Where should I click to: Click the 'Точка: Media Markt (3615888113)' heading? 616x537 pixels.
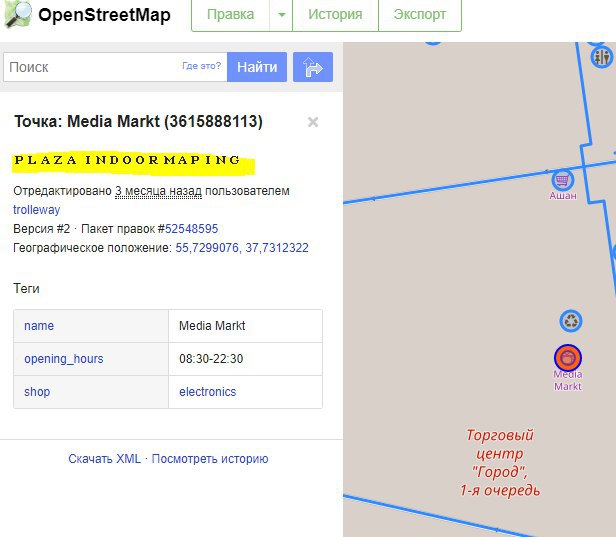coord(138,121)
